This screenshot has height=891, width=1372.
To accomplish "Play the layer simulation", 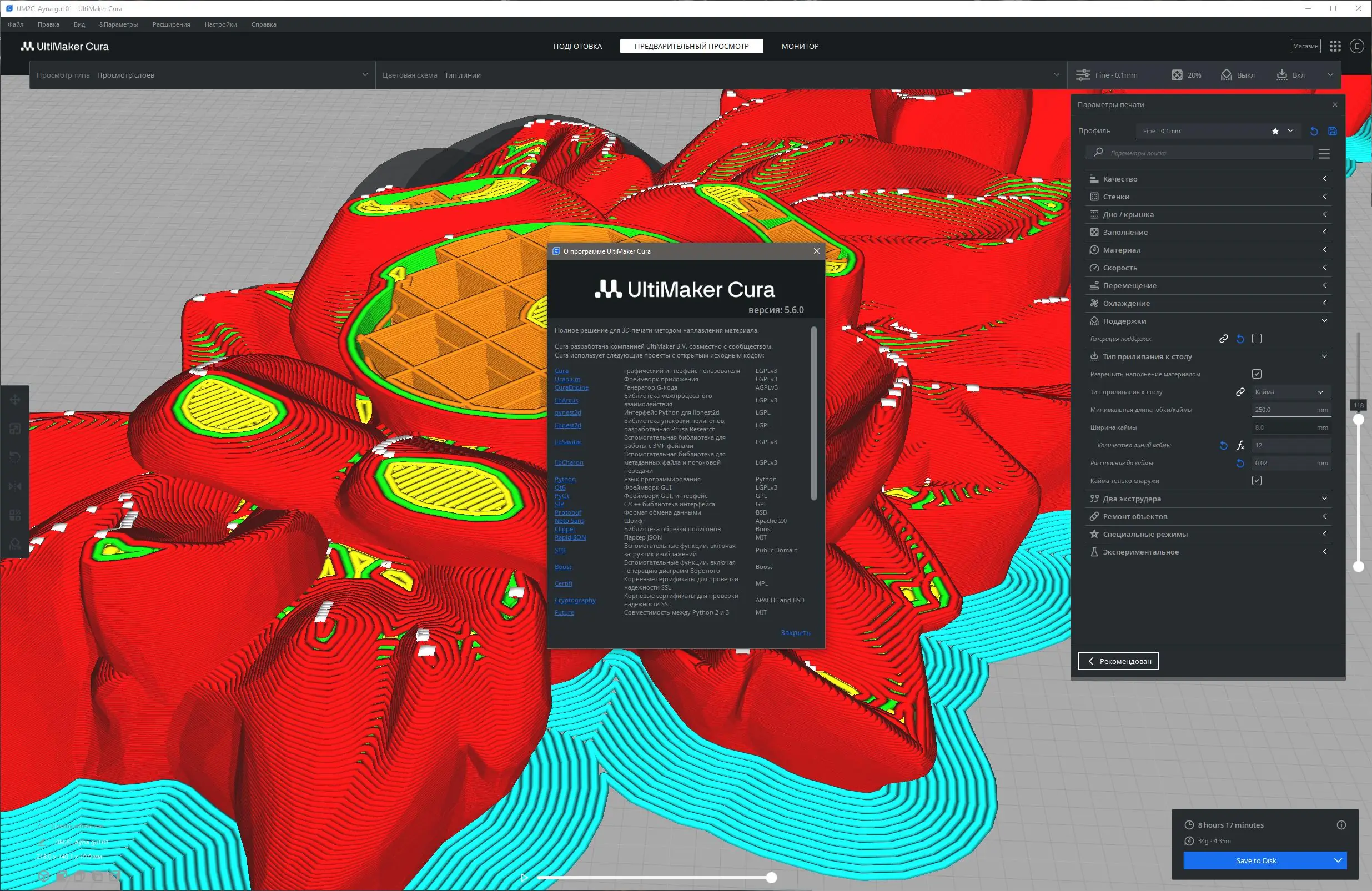I will tap(524, 878).
